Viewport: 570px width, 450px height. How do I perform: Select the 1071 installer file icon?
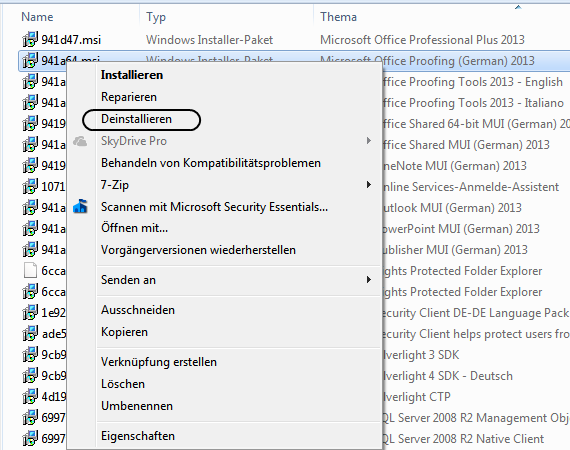(x=30, y=186)
